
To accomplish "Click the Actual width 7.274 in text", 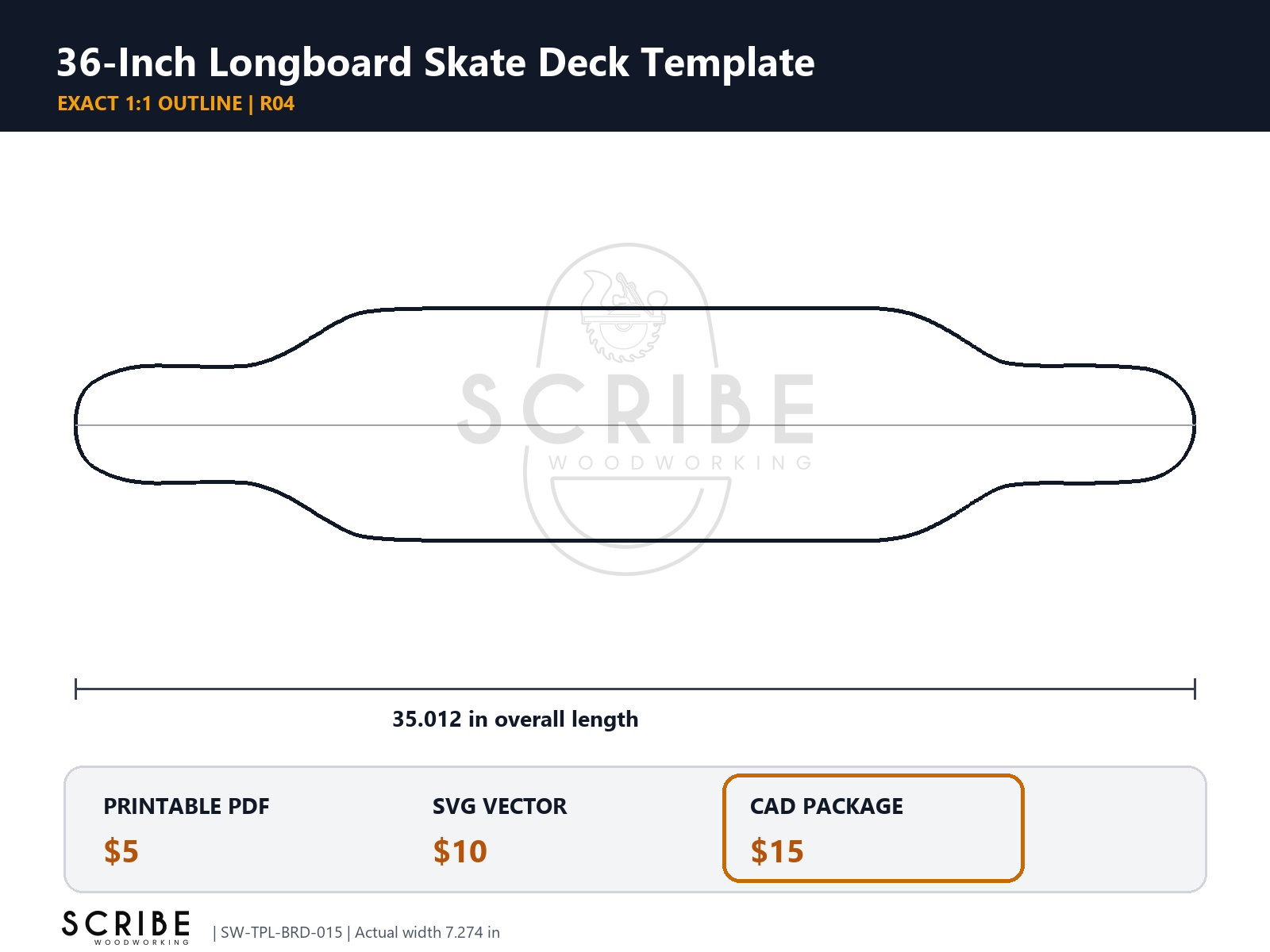I will [427, 932].
